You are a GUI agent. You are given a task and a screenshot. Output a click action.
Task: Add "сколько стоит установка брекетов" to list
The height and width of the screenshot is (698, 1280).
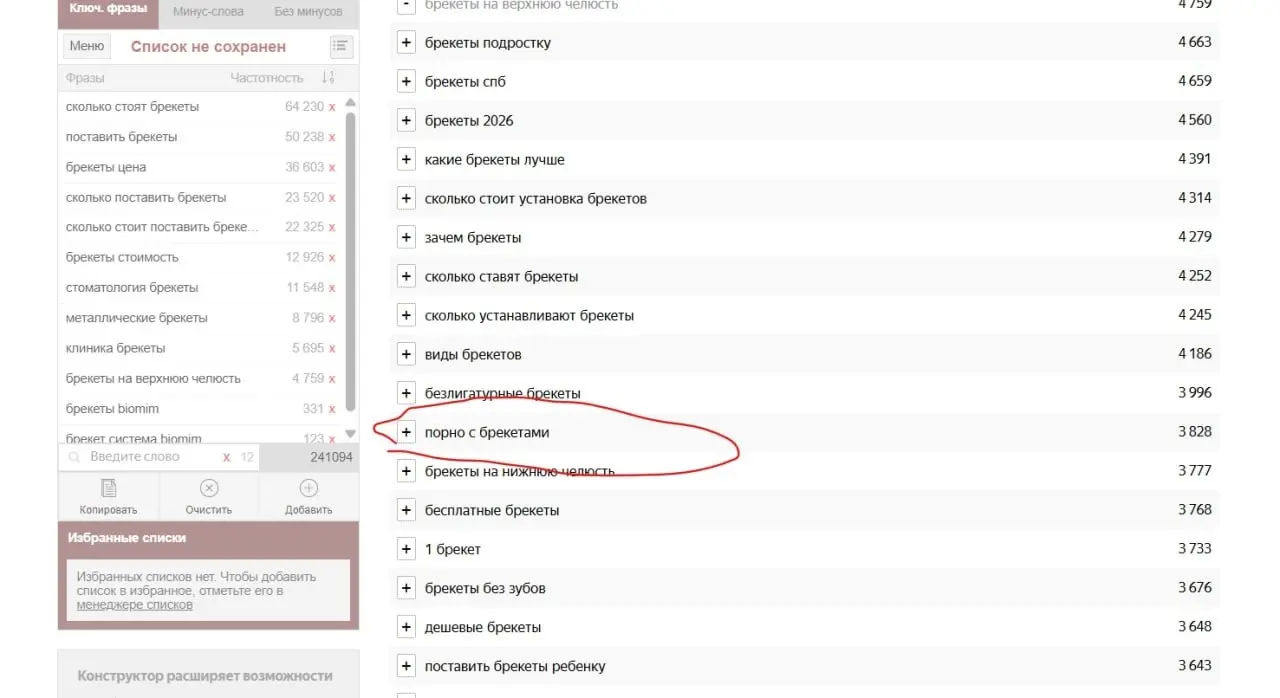click(406, 199)
